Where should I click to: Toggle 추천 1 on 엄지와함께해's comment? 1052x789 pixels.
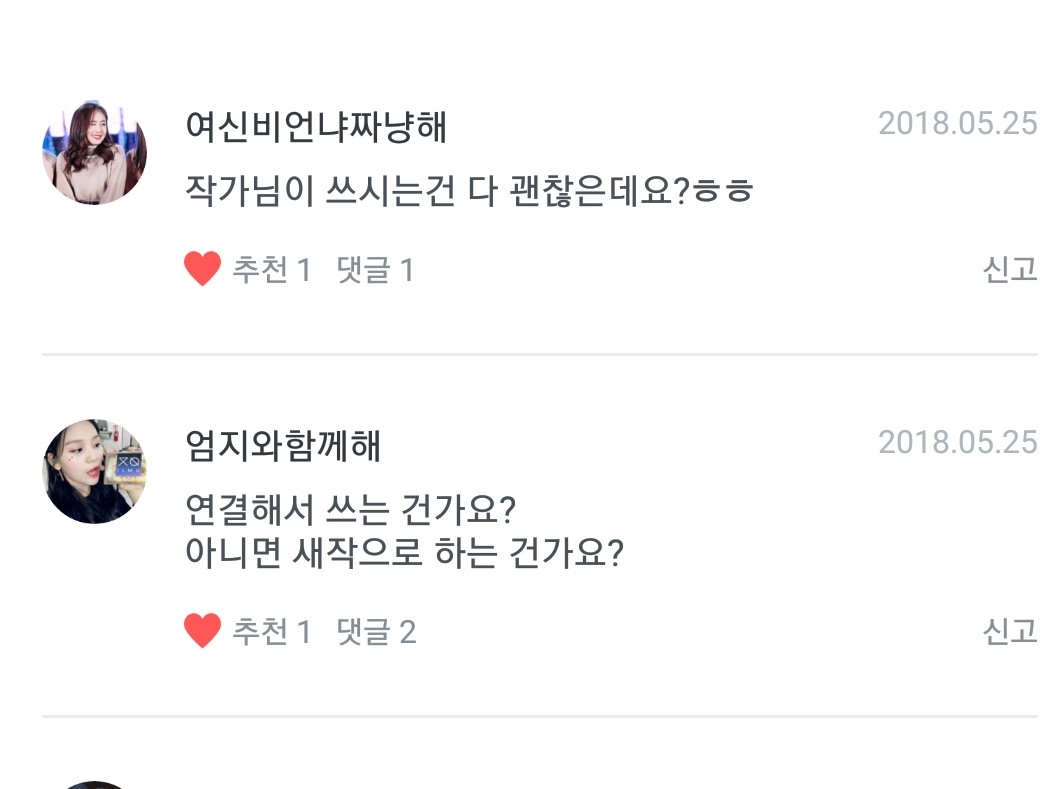(272, 632)
